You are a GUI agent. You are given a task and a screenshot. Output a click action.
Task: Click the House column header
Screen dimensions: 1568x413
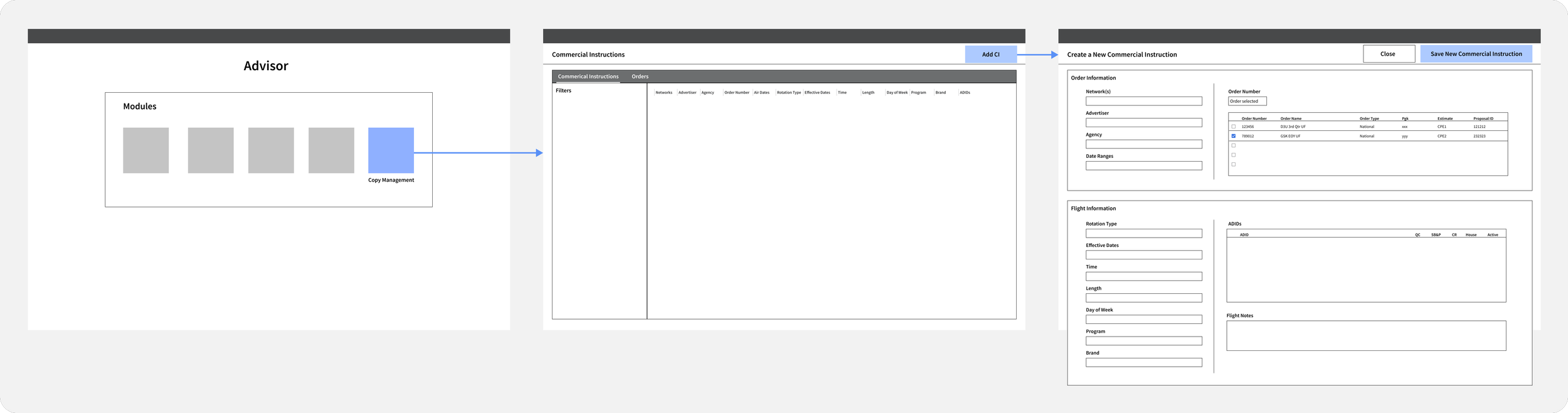coord(1471,235)
